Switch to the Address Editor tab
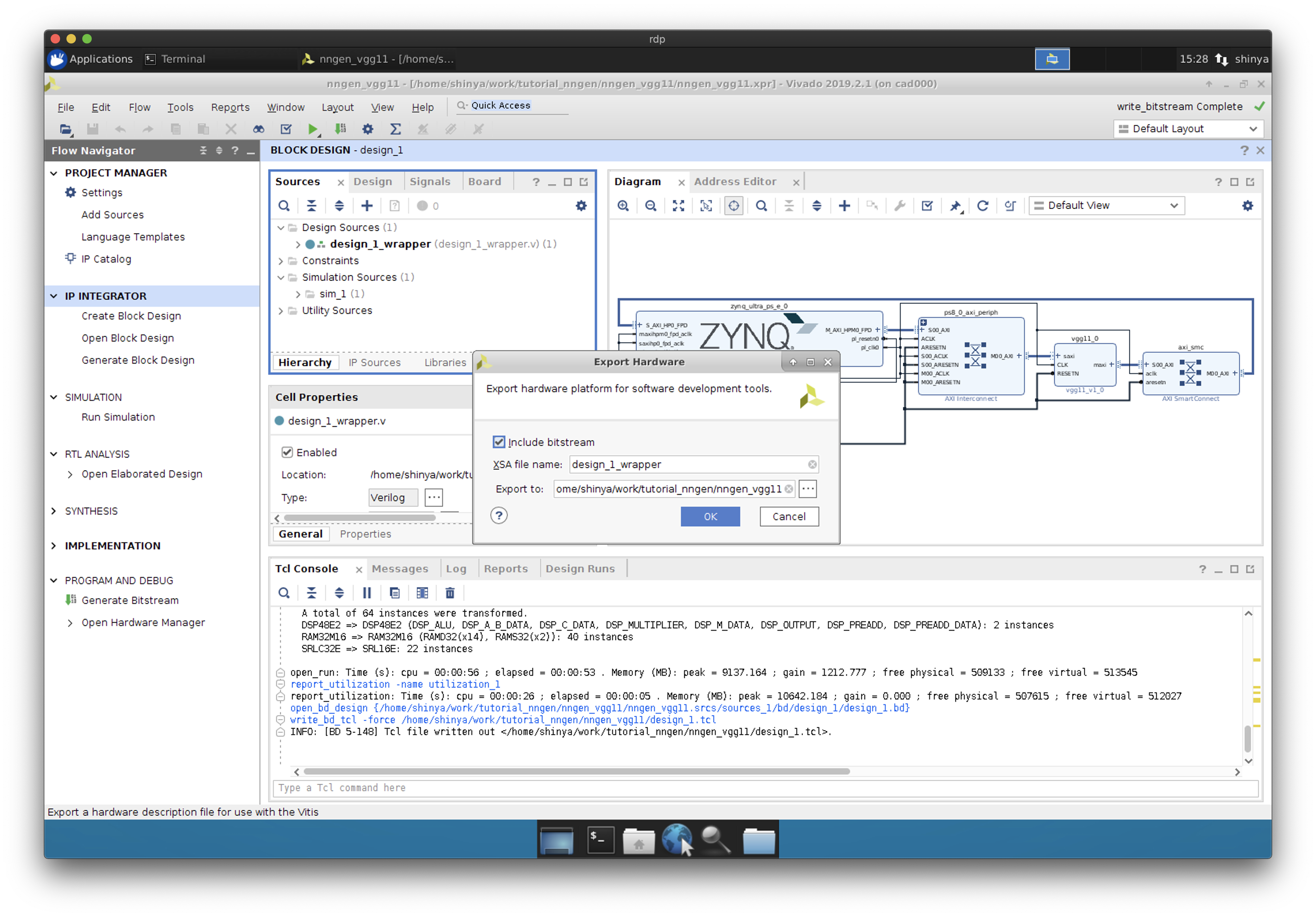Viewport: 1316px width, 917px height. pos(735,181)
